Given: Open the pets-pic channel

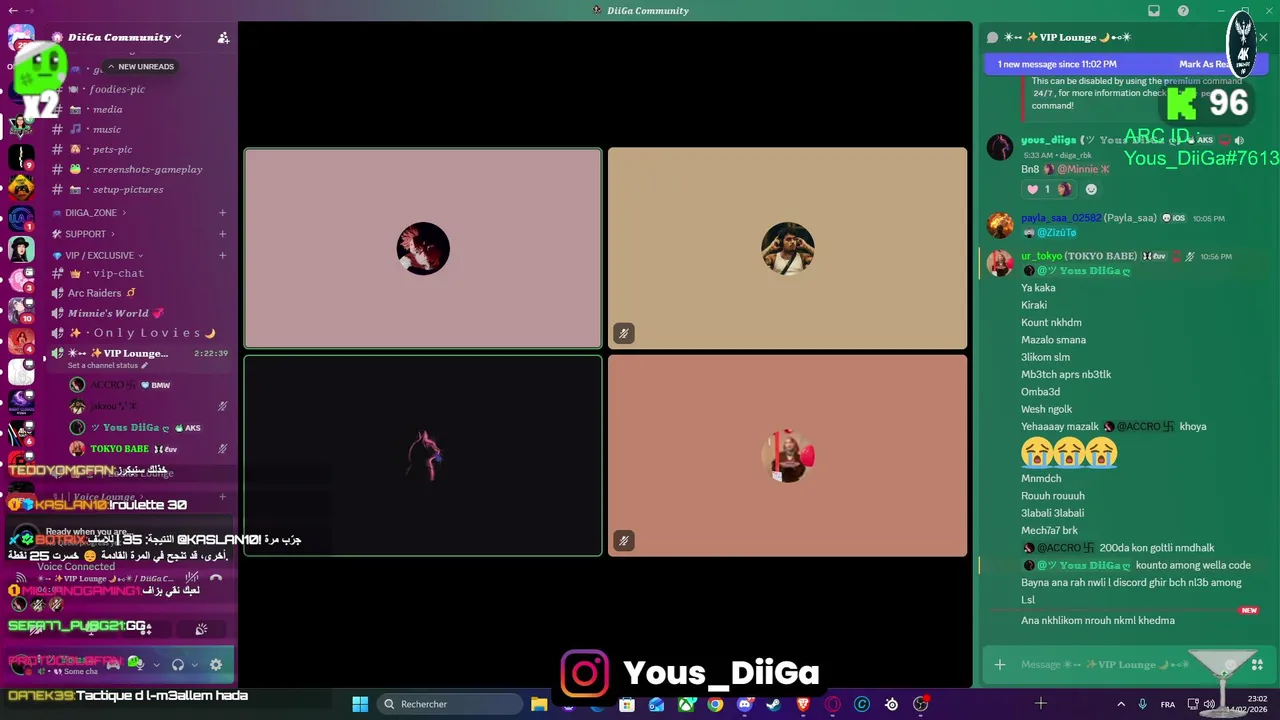Looking at the screenshot, I should coord(140,149).
